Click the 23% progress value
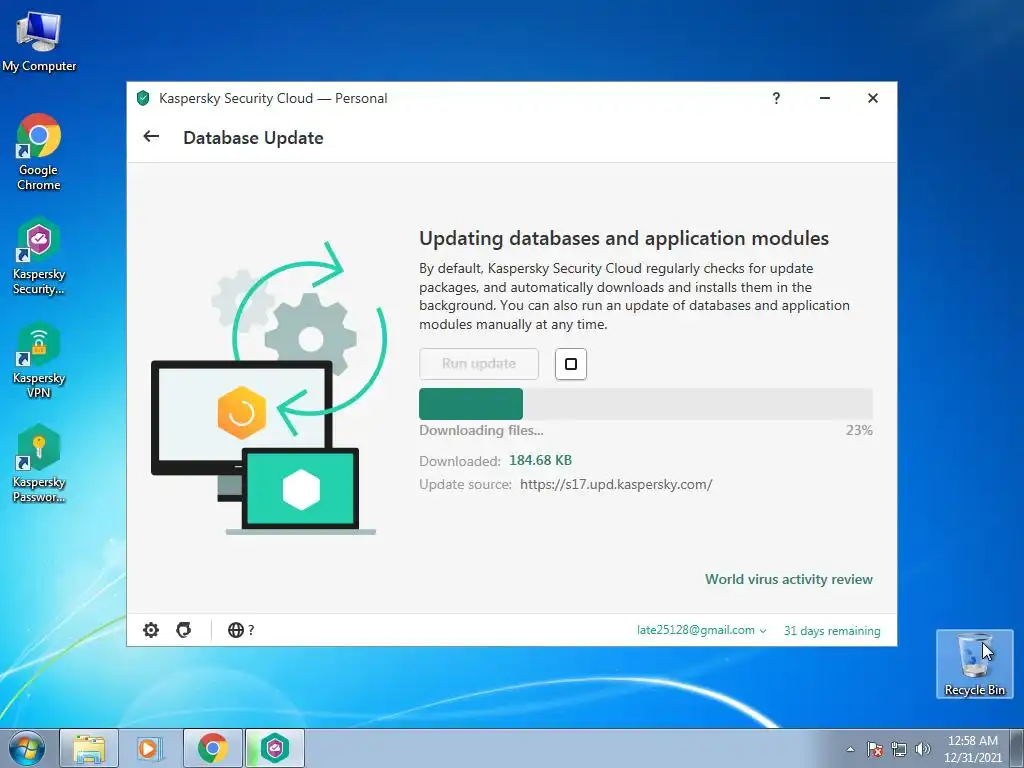1024x768 pixels. 859,430
